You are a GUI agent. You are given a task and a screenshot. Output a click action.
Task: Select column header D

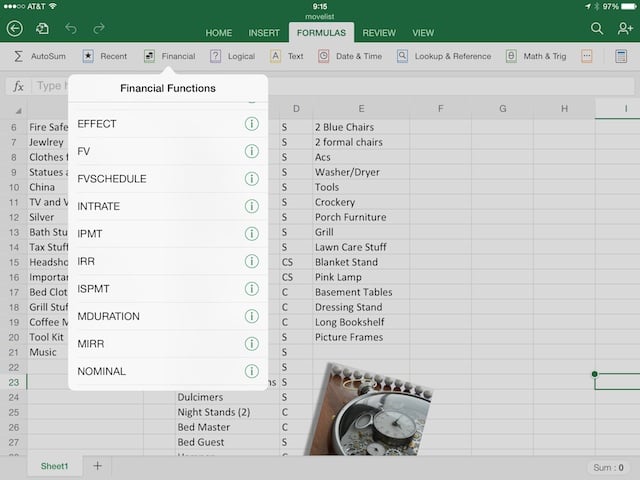click(x=296, y=109)
